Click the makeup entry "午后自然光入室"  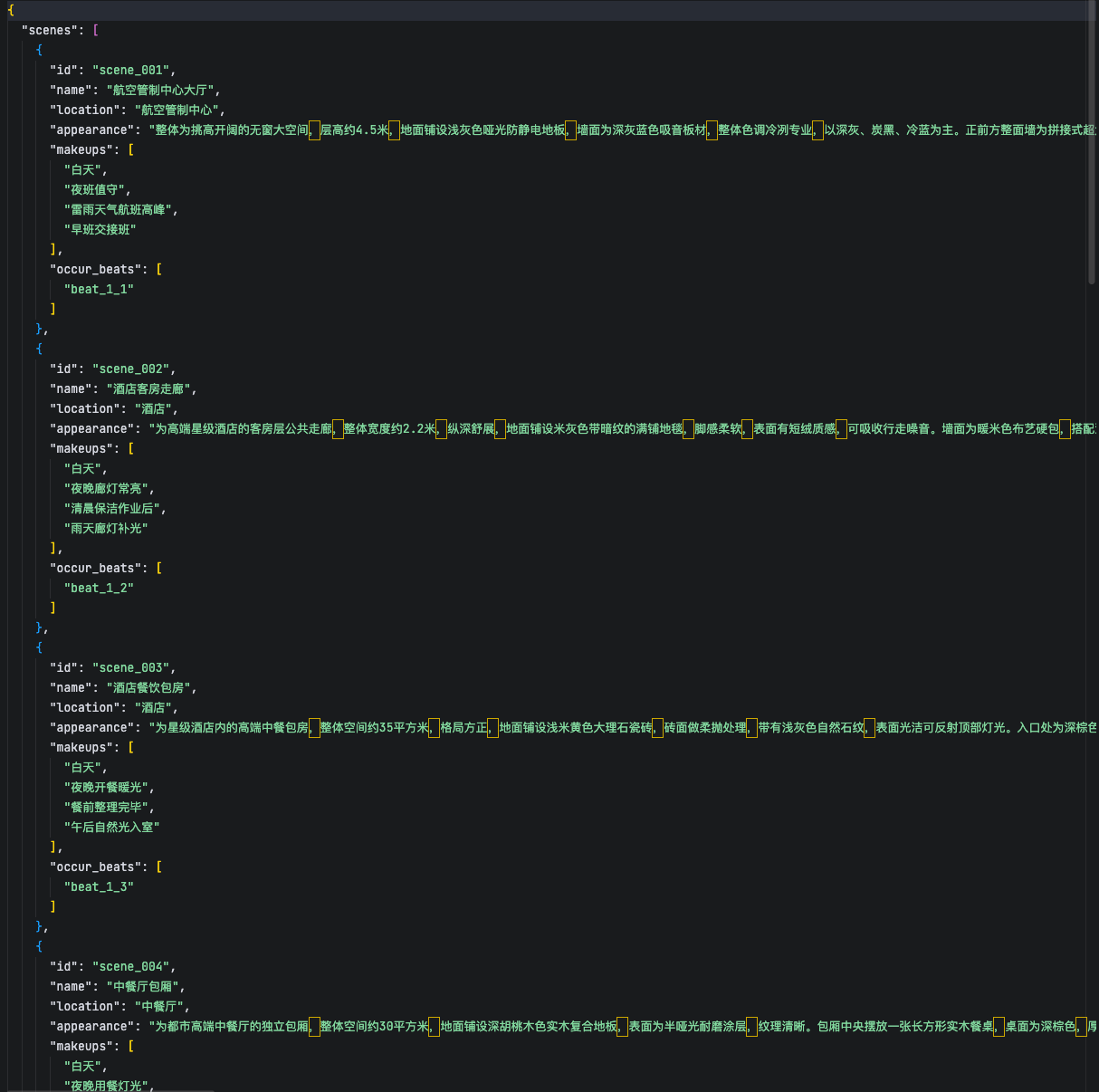point(111,827)
